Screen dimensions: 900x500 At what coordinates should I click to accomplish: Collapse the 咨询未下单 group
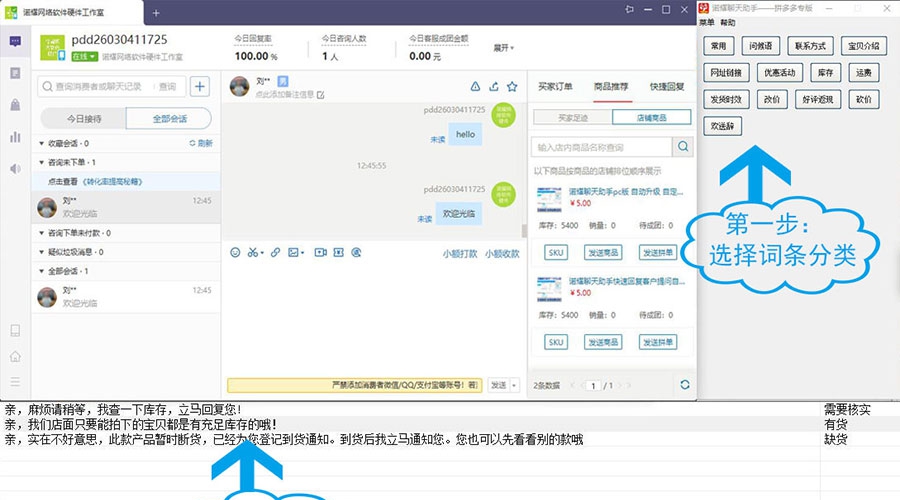(x=41, y=162)
